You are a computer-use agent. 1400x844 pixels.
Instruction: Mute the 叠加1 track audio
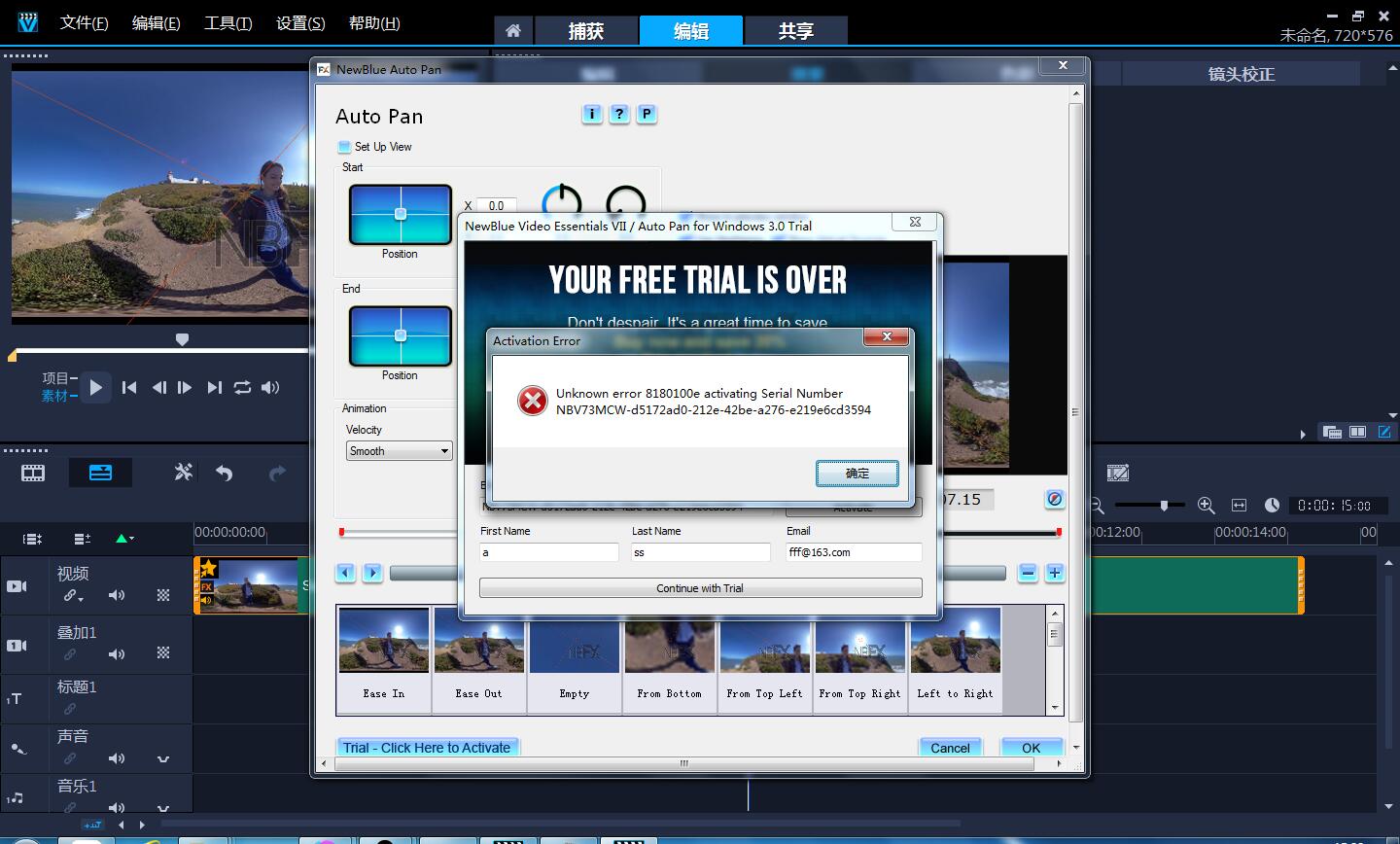(x=117, y=653)
